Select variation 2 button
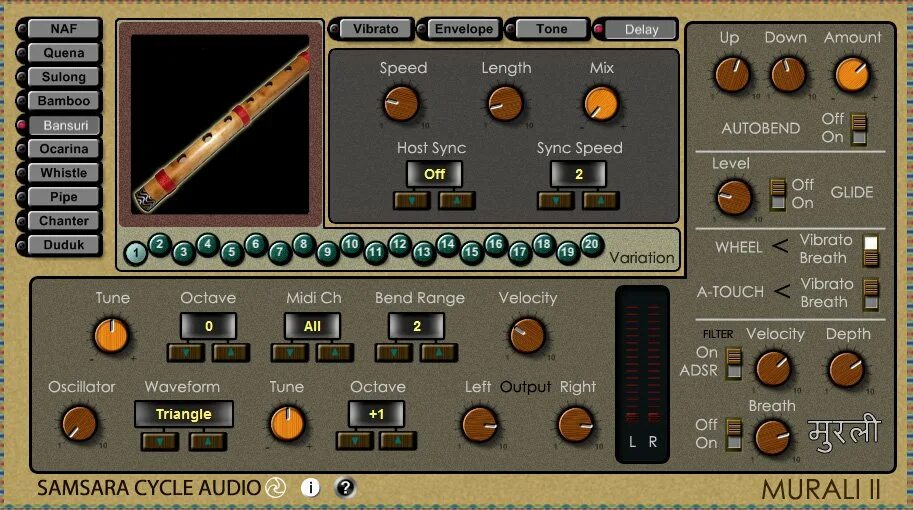 (x=160, y=244)
